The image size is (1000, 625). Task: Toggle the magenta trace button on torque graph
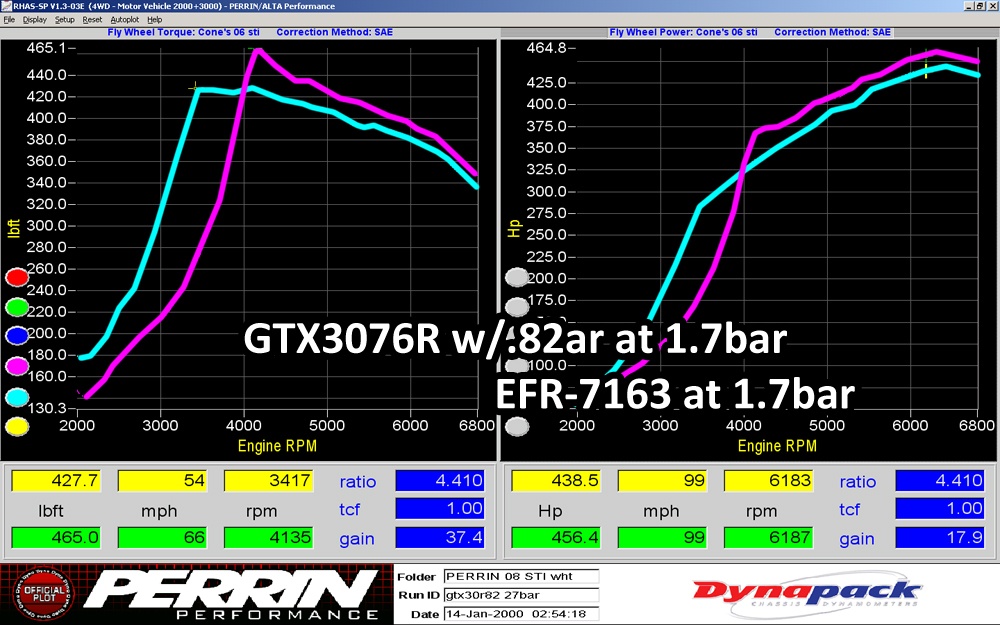tap(17, 366)
